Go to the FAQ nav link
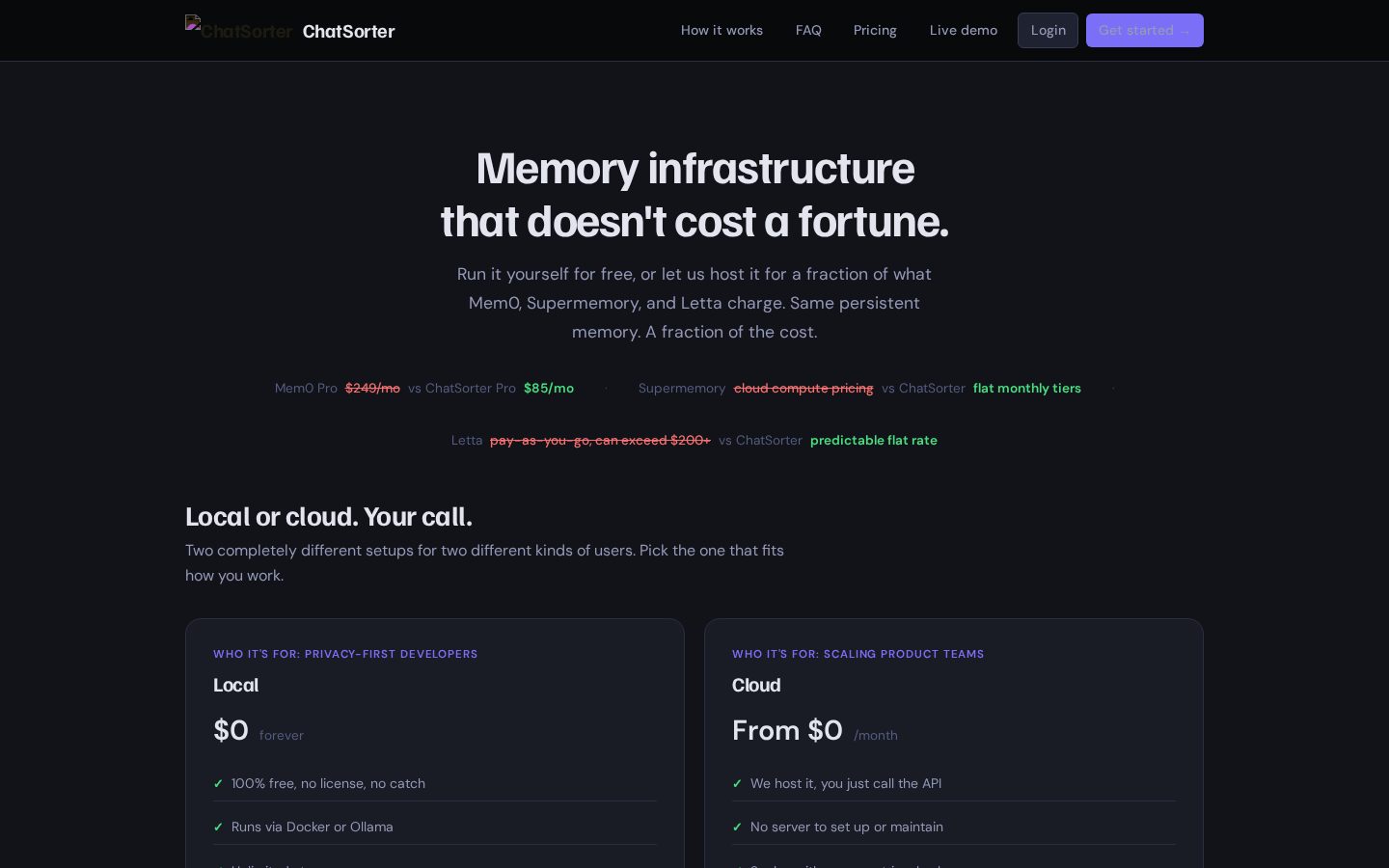 (x=808, y=30)
